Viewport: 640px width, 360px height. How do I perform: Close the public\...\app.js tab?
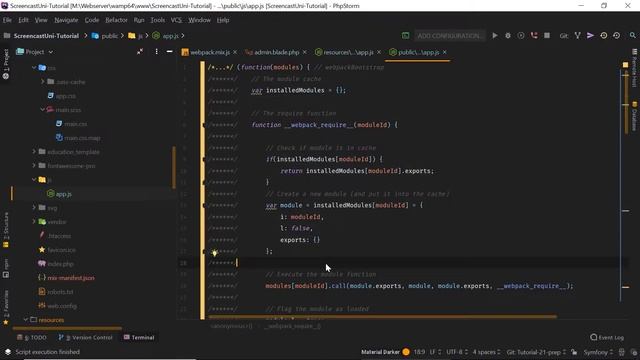pos(444,52)
